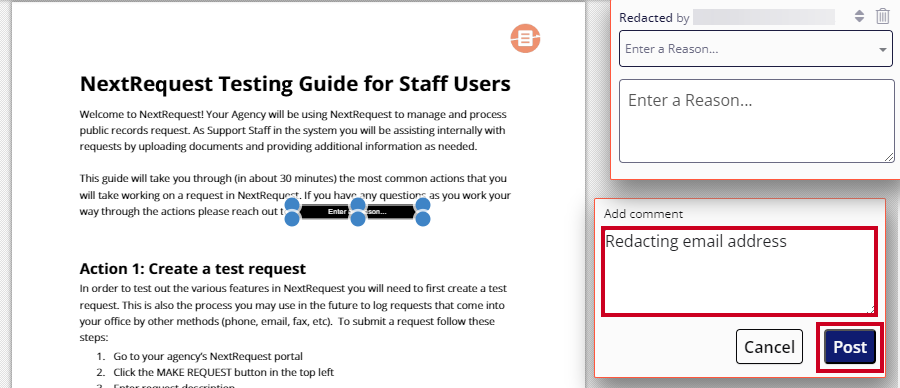Click the orange redaction annotation icon
900x388 pixels.
pyautogui.click(x=525, y=38)
